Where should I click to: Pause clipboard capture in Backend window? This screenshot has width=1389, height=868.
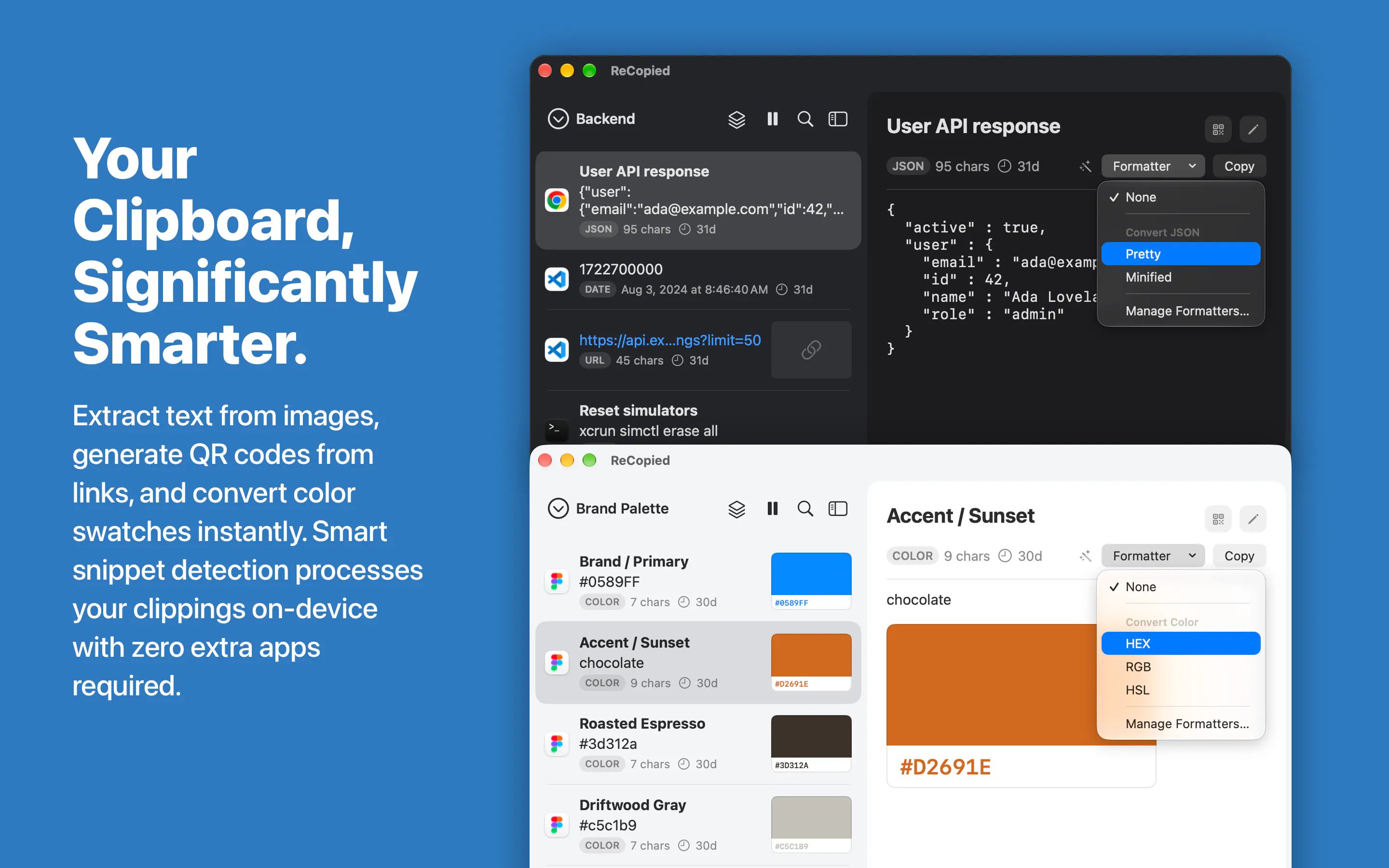click(x=773, y=119)
